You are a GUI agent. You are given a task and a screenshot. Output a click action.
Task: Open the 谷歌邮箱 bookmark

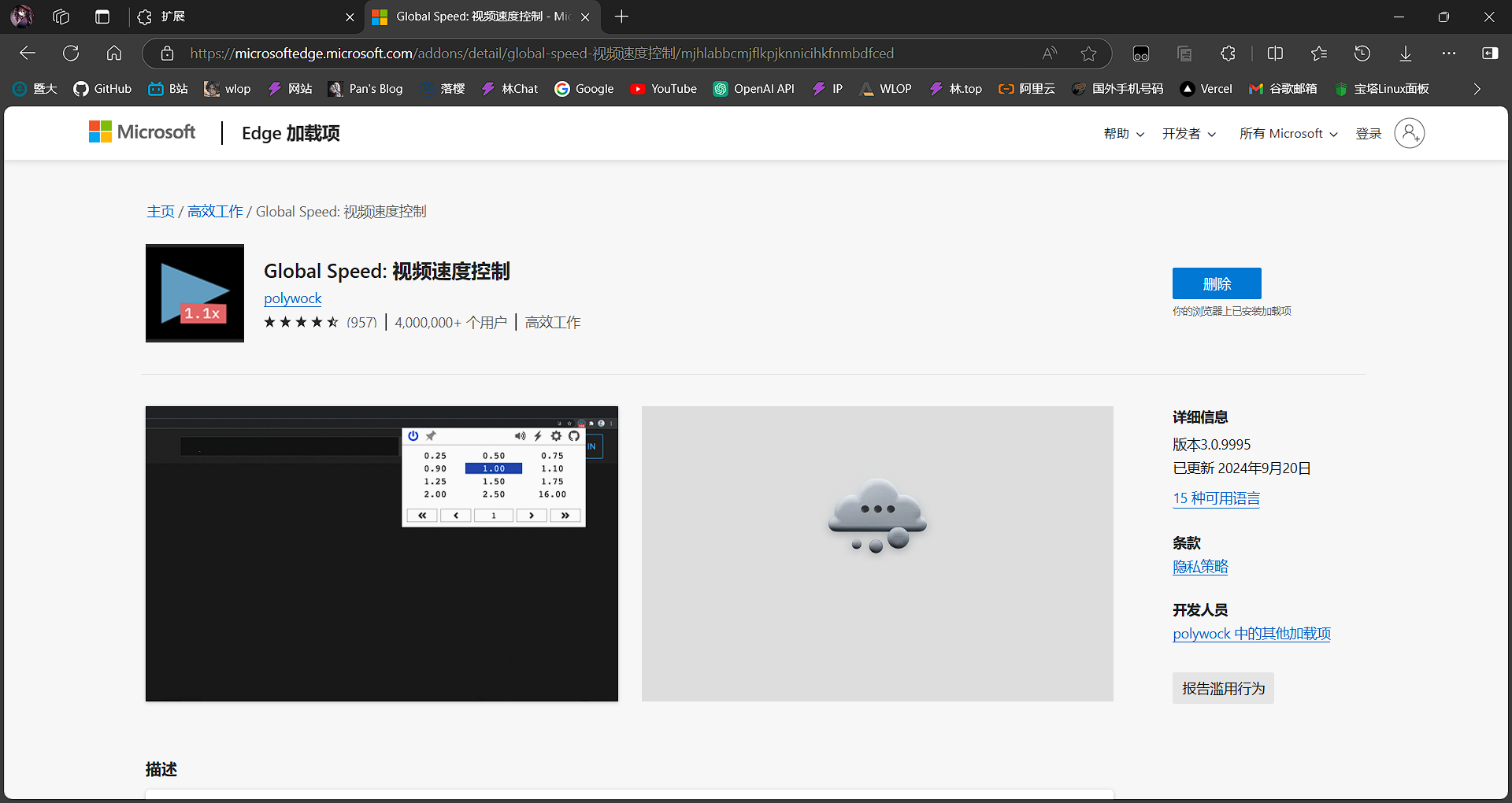[1283, 89]
